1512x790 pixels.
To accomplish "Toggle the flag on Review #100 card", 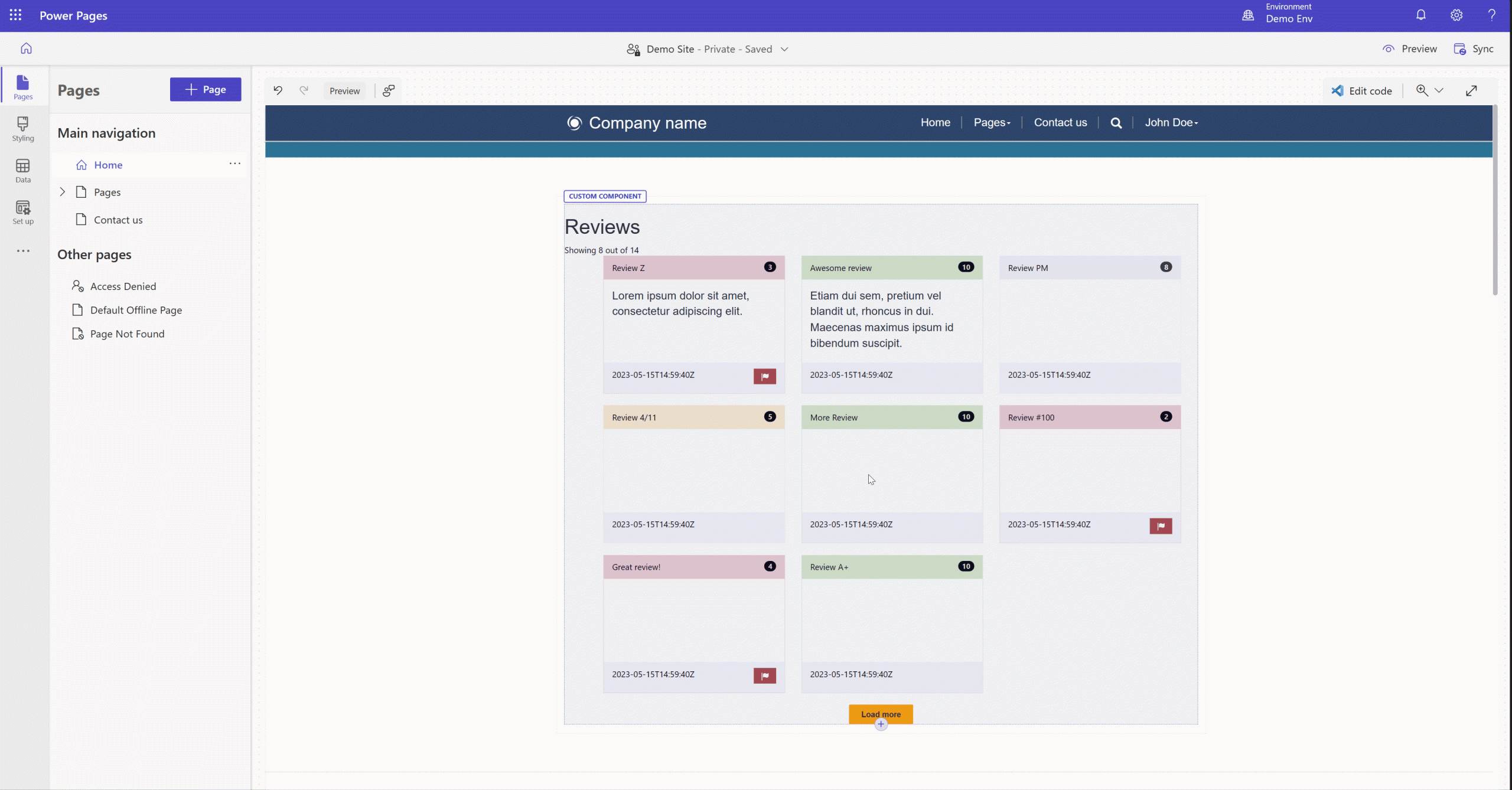I will 1160,525.
